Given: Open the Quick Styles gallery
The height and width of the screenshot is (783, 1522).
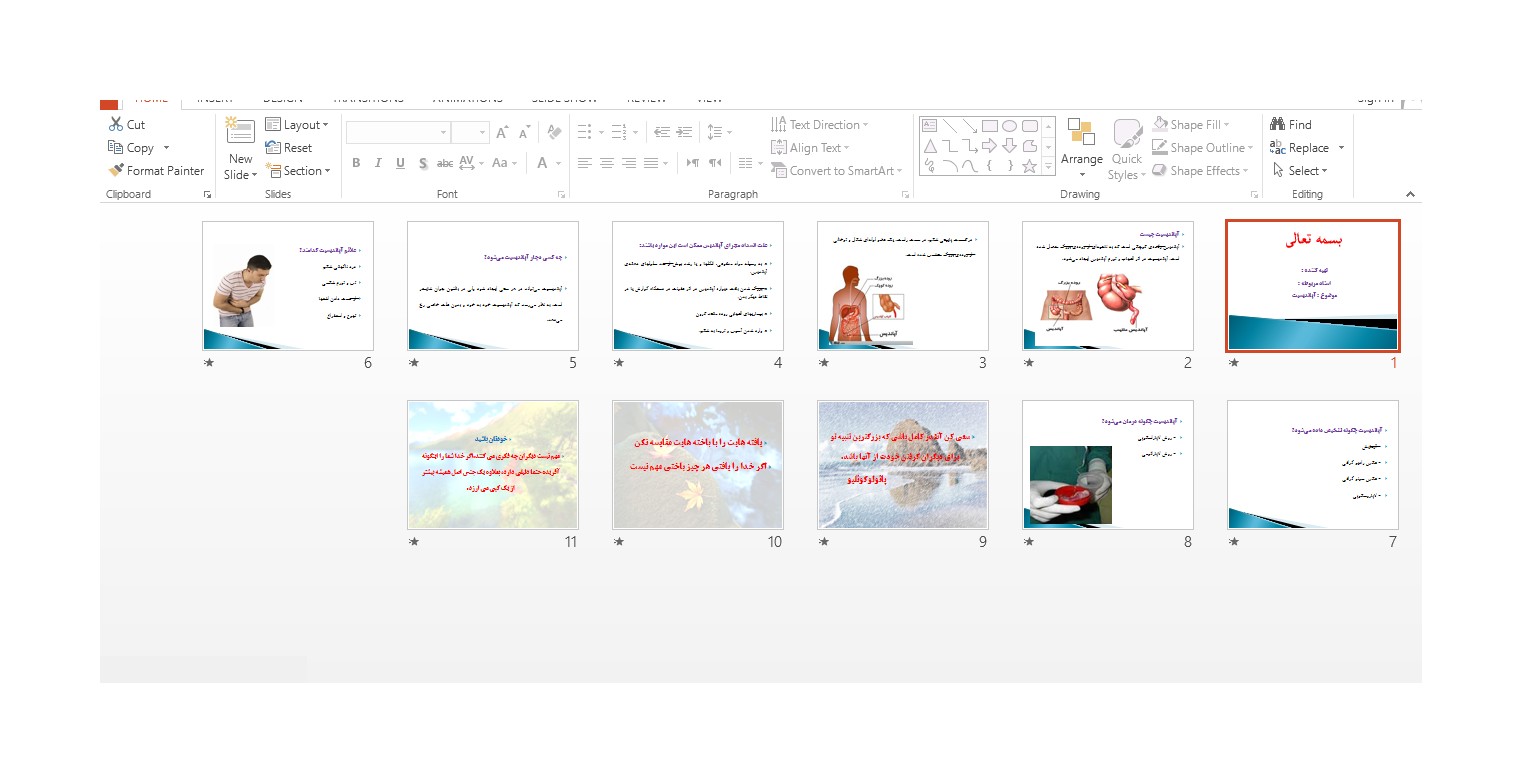Looking at the screenshot, I should (1126, 150).
